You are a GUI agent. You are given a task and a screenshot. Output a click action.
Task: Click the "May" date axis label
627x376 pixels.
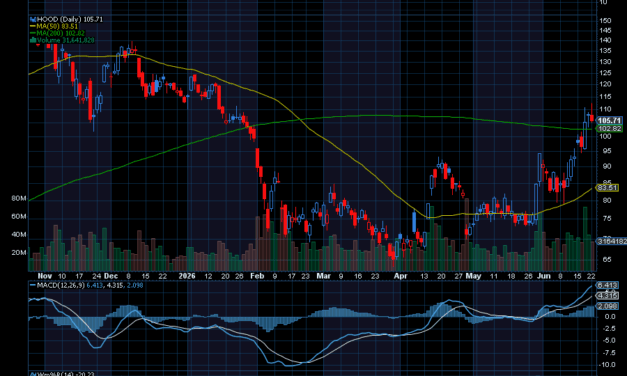pos(473,276)
